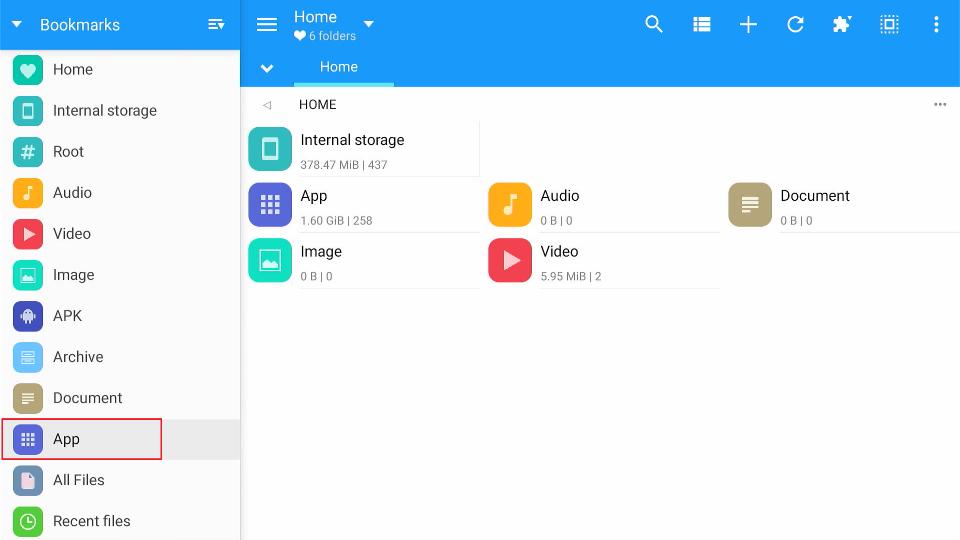Open the three-dot overflow menu in toolbar
The width and height of the screenshot is (960, 540).
936,24
